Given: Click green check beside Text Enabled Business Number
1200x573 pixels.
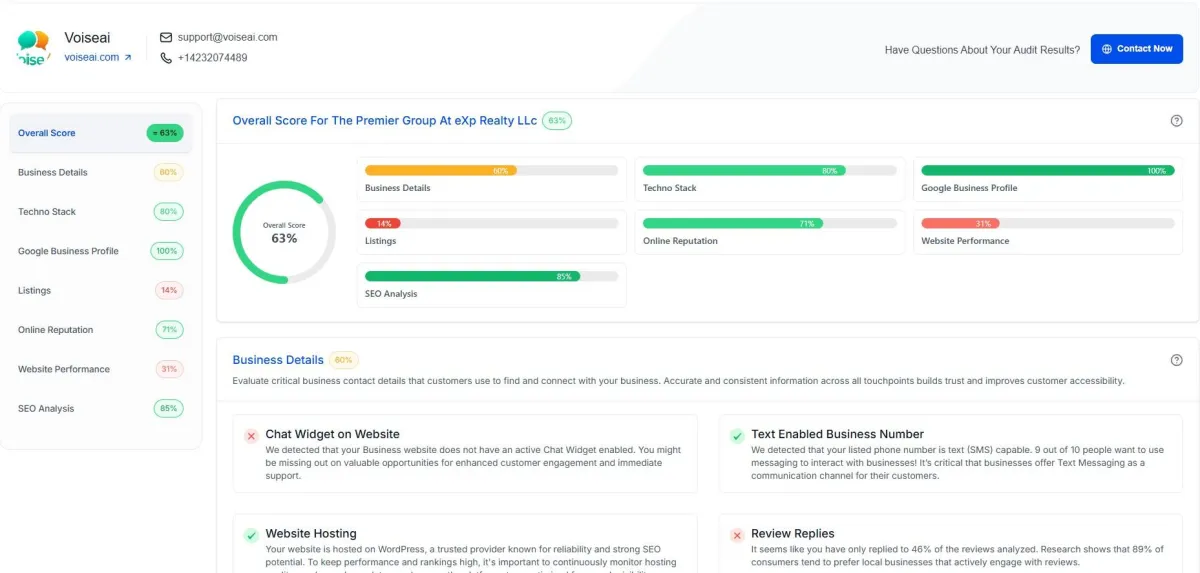Looking at the screenshot, I should [x=737, y=436].
